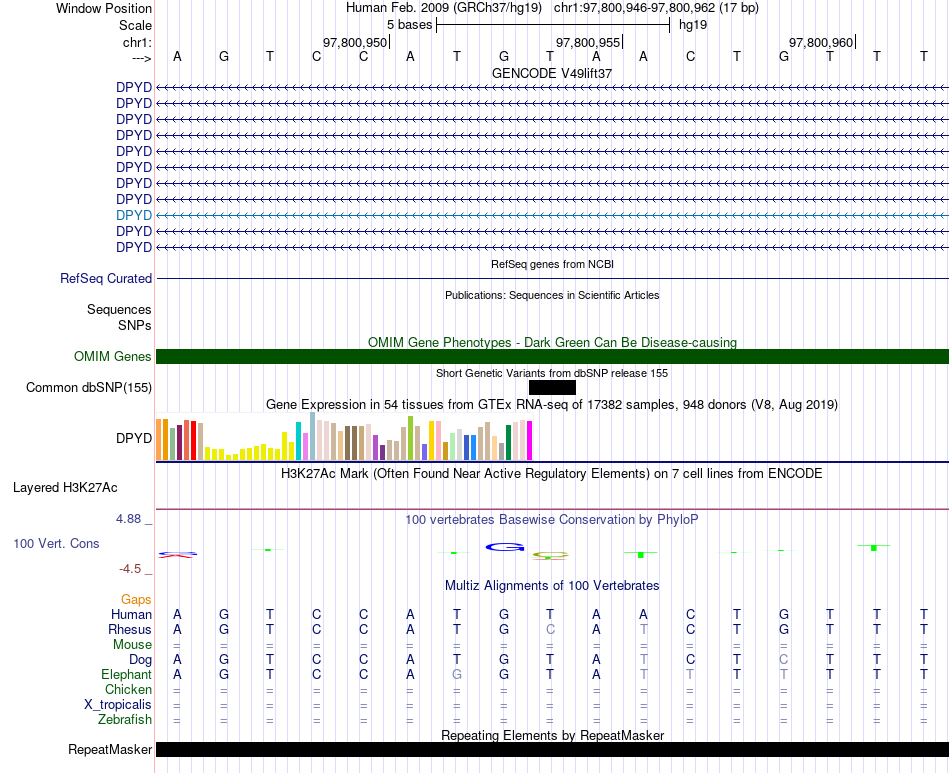Click the GTEx Gene Expression track title

(x=552, y=404)
